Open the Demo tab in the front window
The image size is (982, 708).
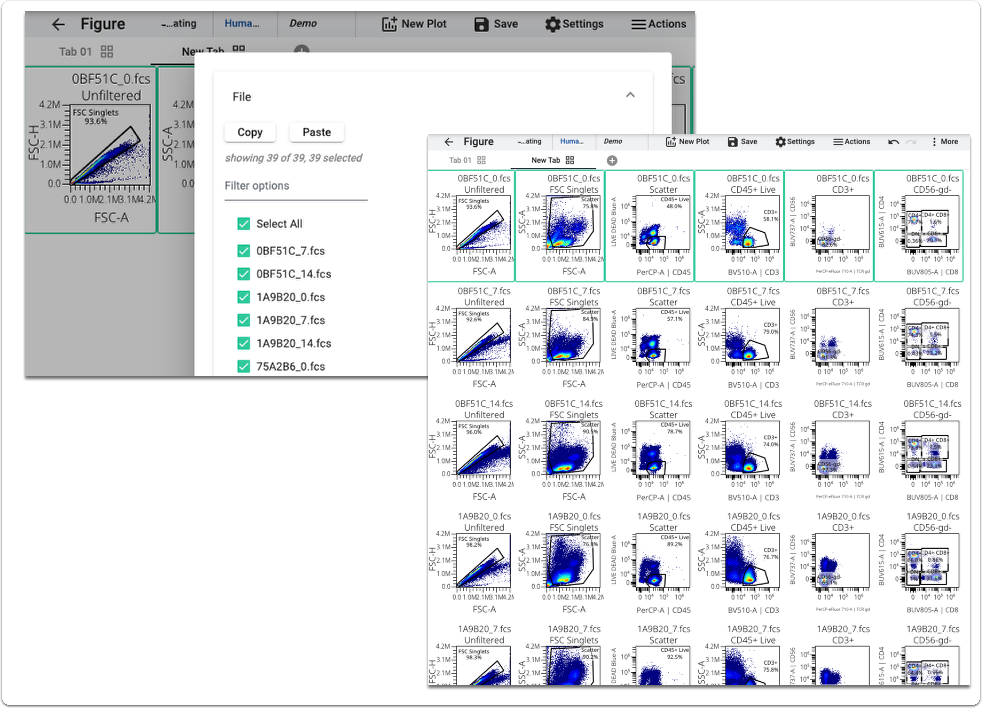(x=613, y=142)
